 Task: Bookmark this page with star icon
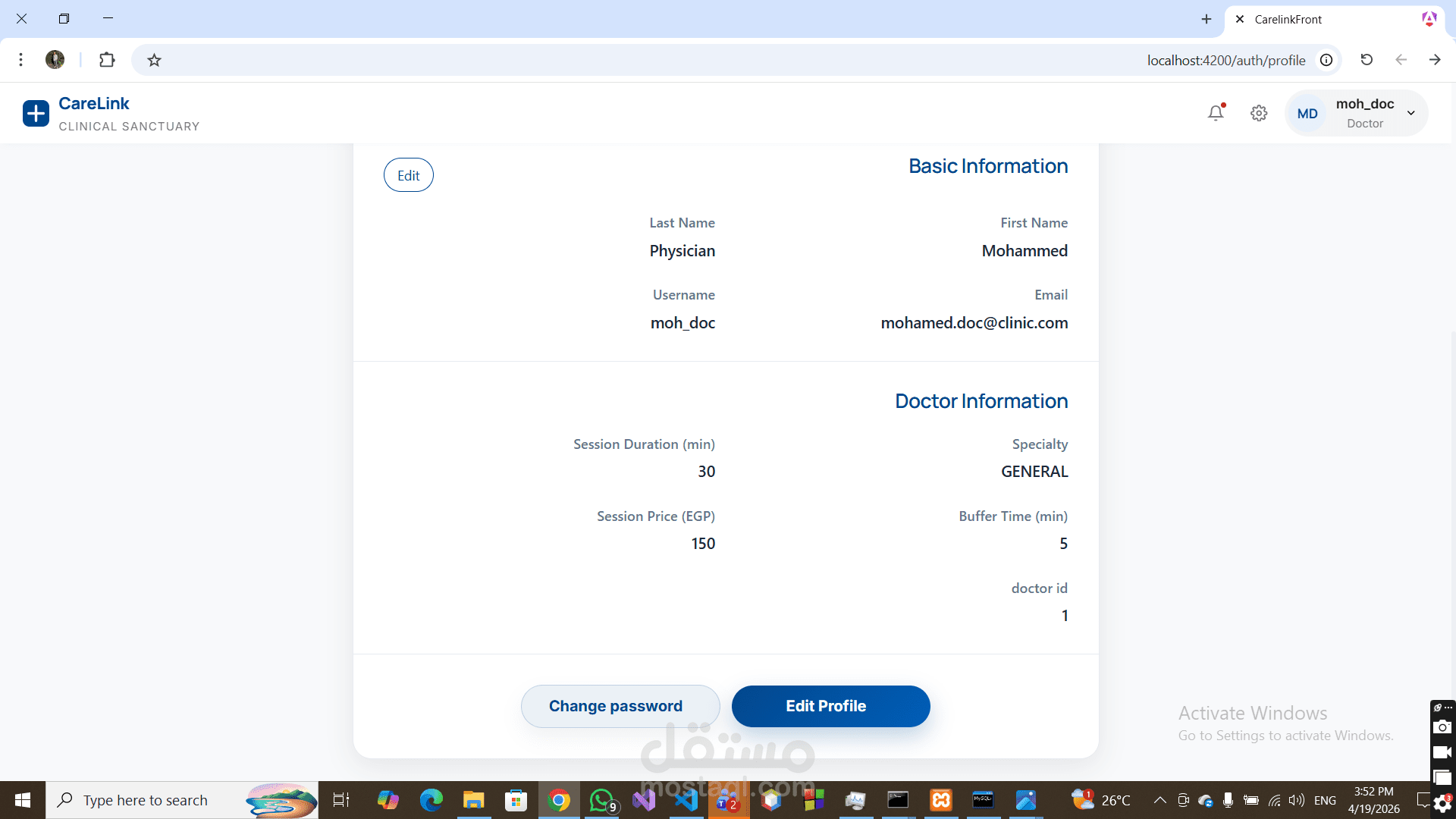154,60
